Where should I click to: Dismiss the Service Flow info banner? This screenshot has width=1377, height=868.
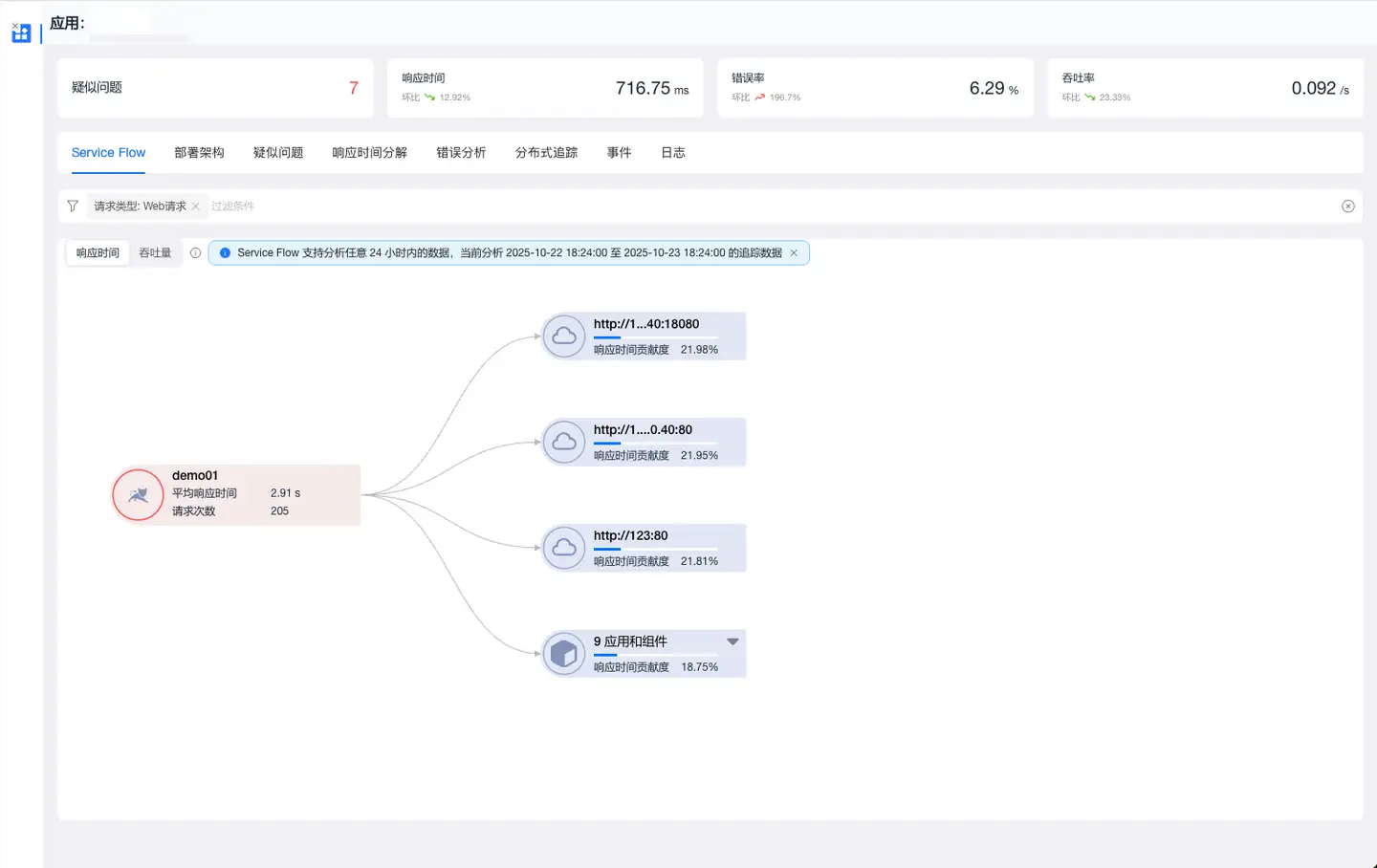[x=794, y=253]
